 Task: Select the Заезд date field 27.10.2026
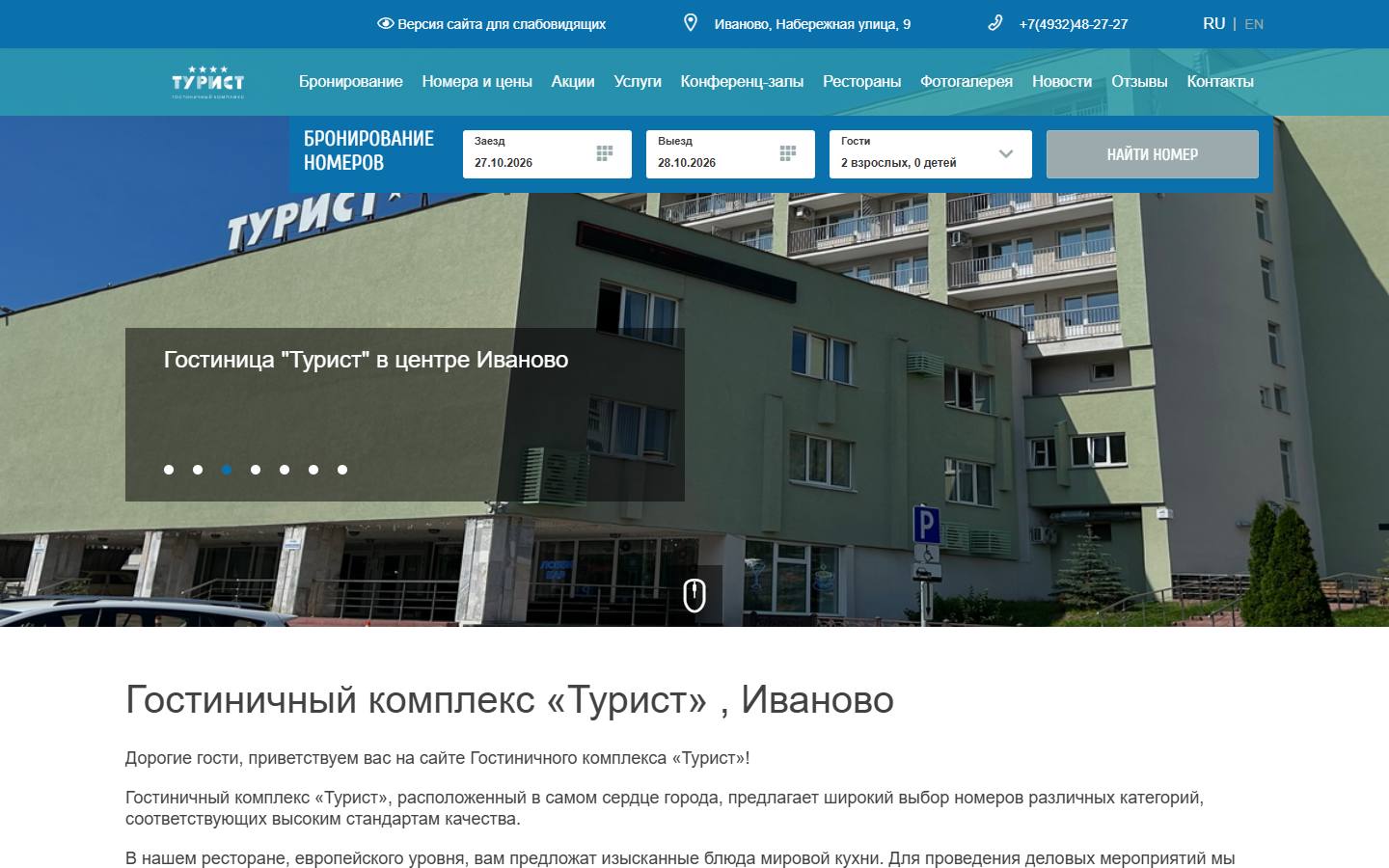click(547, 154)
